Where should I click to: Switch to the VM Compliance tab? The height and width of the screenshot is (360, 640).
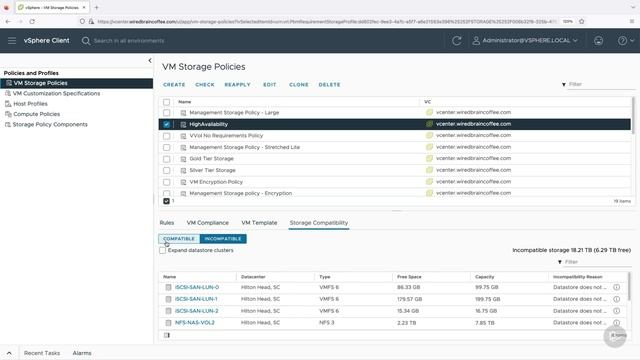point(207,223)
